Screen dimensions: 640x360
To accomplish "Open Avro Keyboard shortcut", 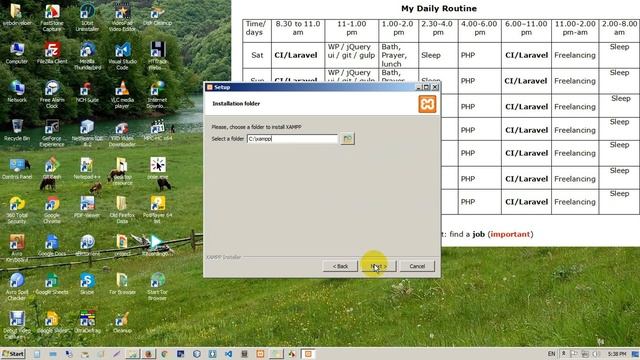I will 17,248.
